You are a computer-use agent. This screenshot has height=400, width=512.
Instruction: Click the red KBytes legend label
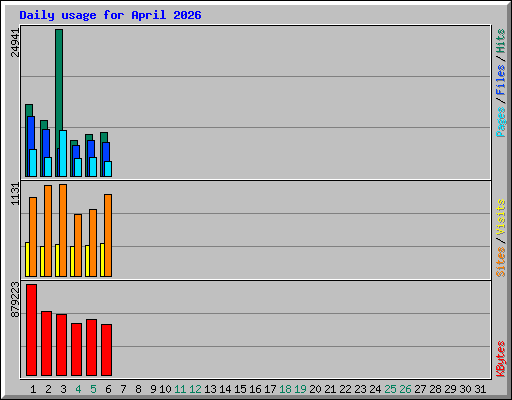click(500, 359)
